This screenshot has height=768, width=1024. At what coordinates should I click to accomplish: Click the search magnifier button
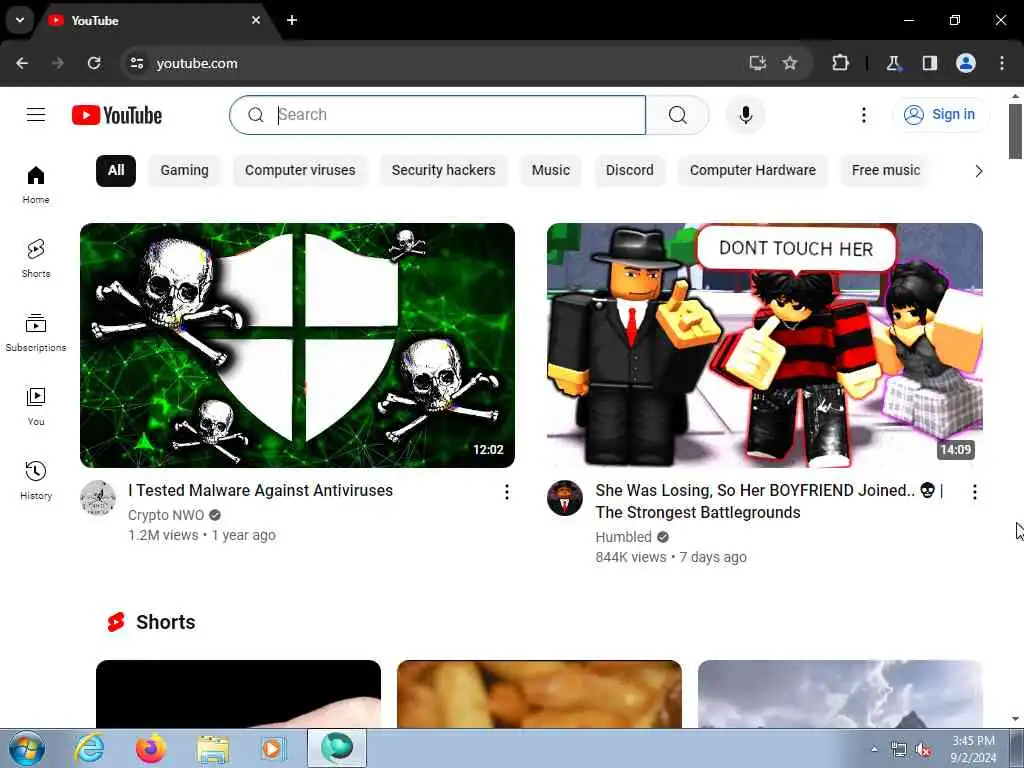click(678, 115)
